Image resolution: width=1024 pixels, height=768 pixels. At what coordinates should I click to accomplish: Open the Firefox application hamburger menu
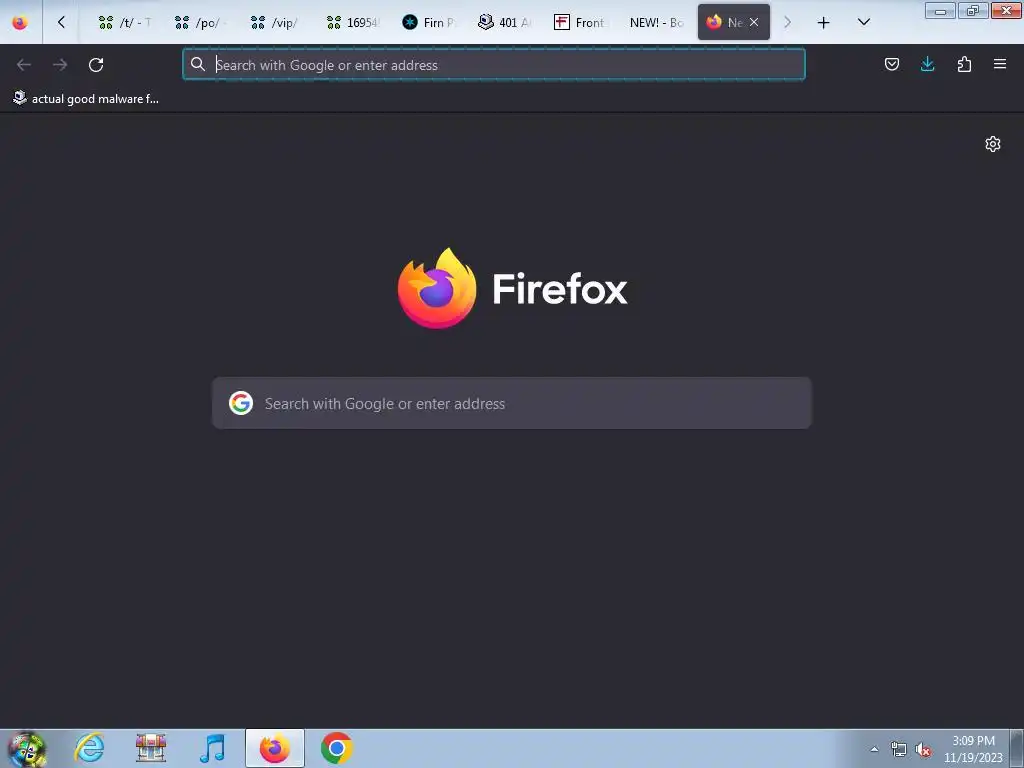(1000, 64)
